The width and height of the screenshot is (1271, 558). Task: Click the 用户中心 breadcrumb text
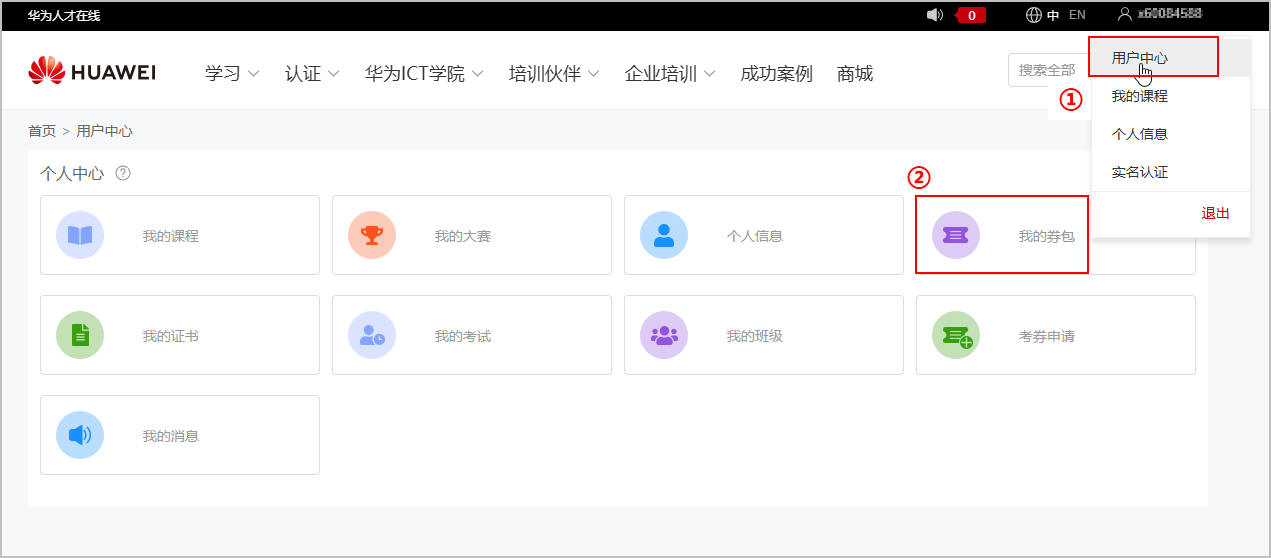click(x=104, y=131)
